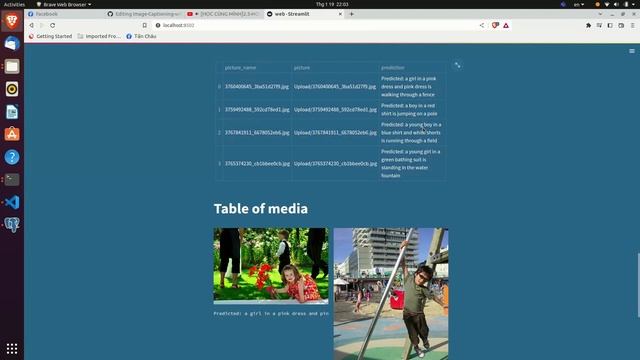The image size is (640, 360).
Task: Open browser extensions puzzle icon
Action: [588, 25]
